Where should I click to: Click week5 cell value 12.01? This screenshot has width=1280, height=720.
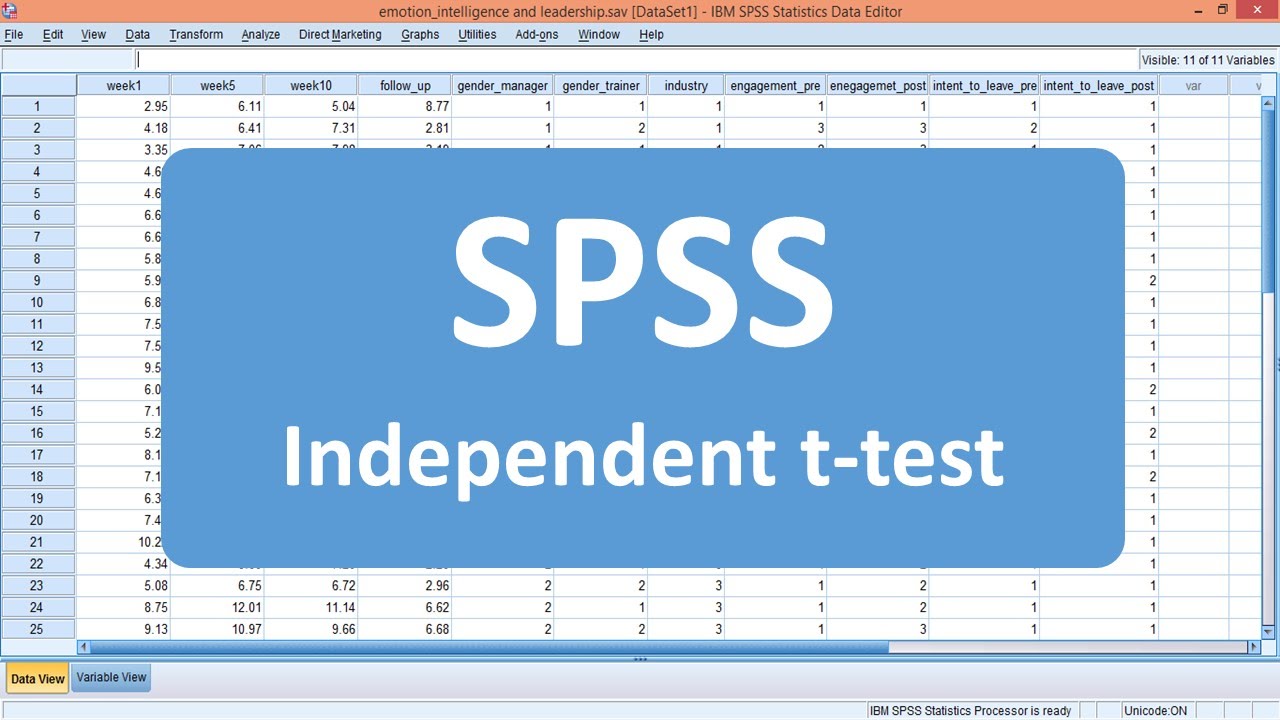(217, 607)
